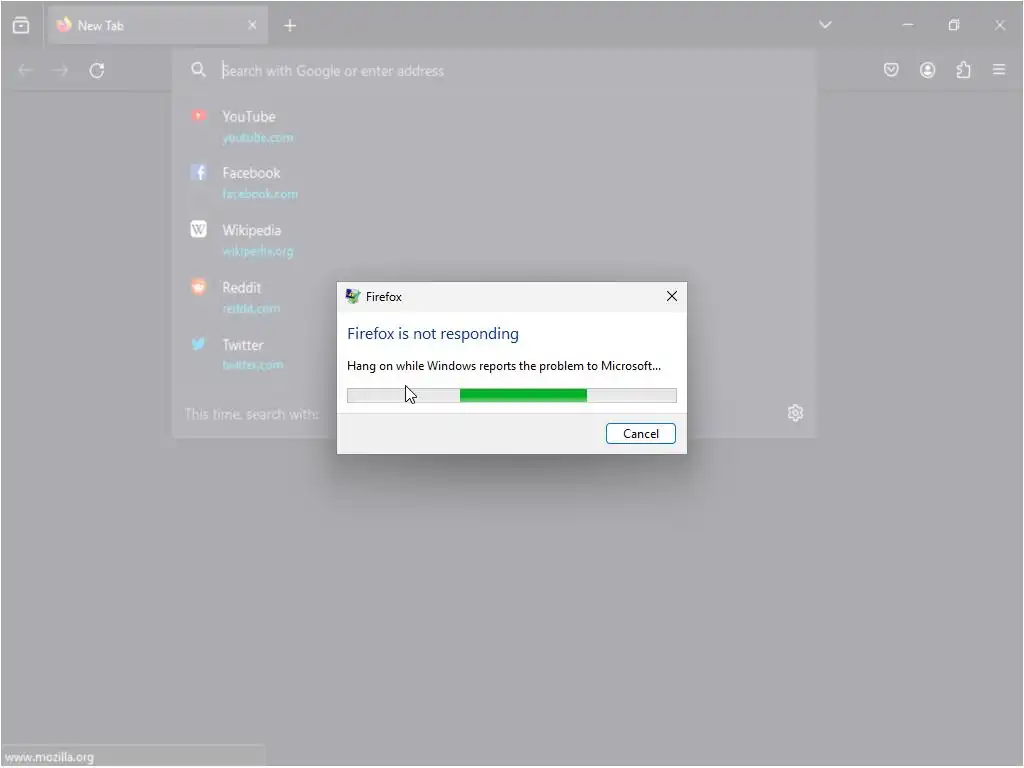1024x768 pixels.
Task: Go back with the back arrow
Action: coord(25,70)
